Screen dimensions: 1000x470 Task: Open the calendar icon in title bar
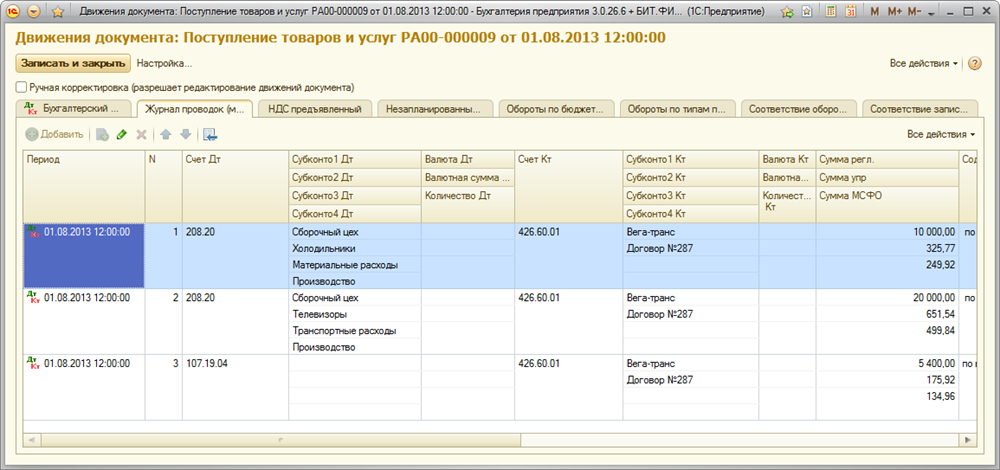tap(850, 12)
